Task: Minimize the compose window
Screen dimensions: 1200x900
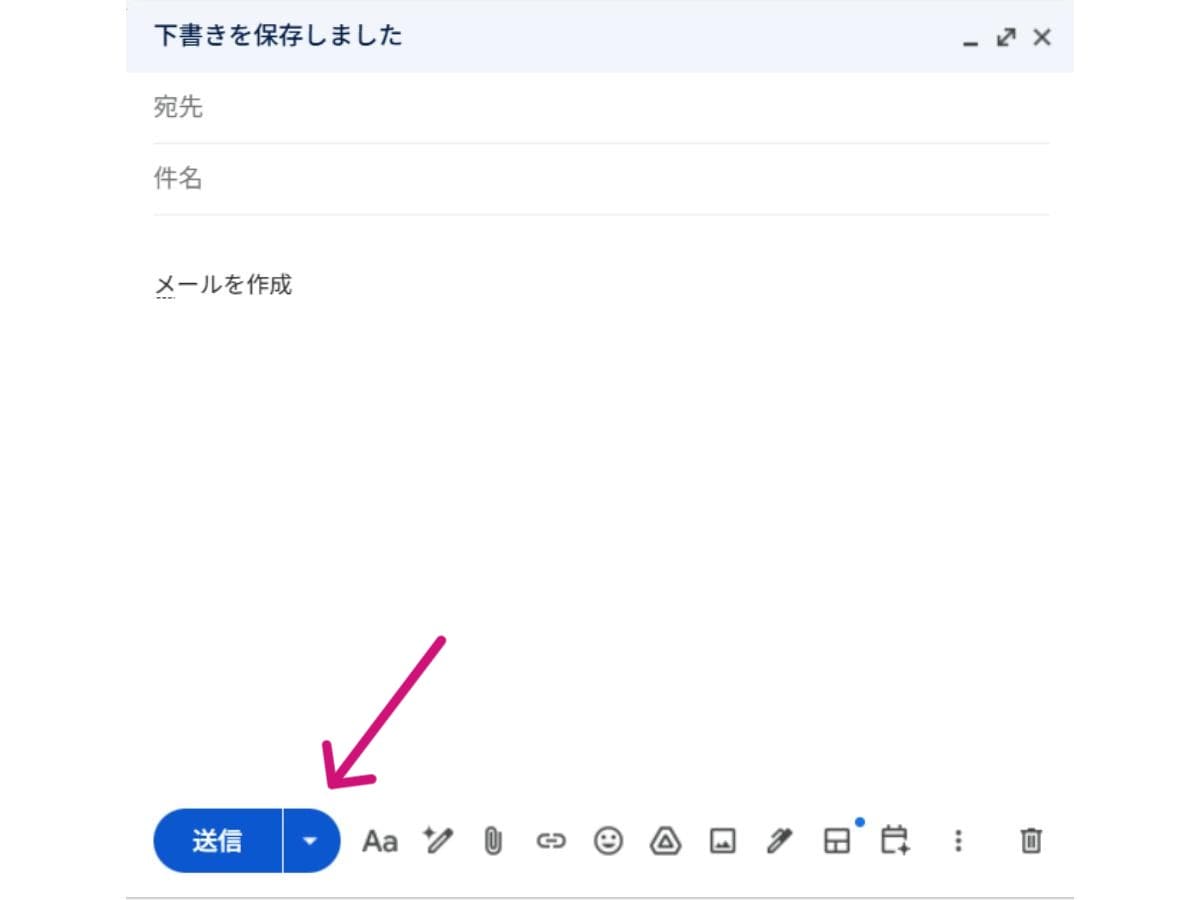Action: [968, 40]
